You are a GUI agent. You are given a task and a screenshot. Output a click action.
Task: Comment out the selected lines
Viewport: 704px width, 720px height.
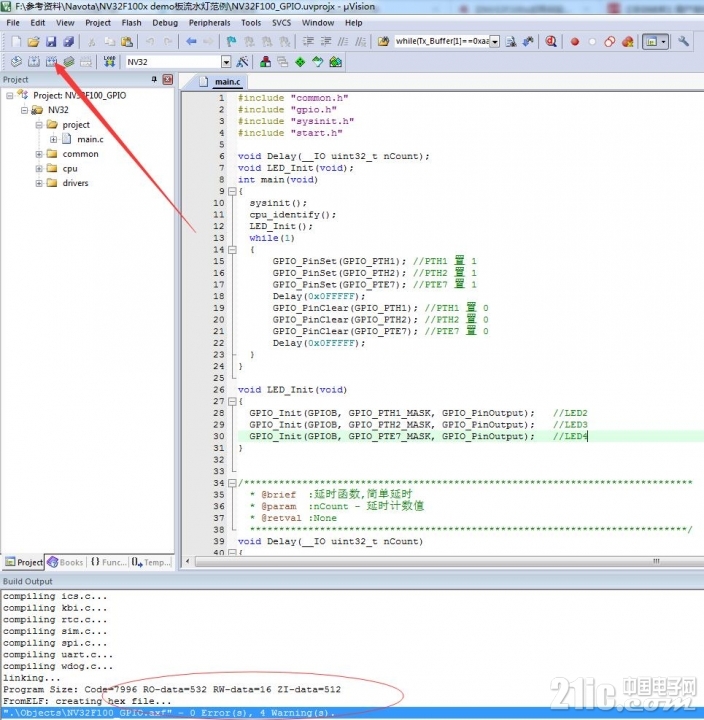click(x=343, y=41)
